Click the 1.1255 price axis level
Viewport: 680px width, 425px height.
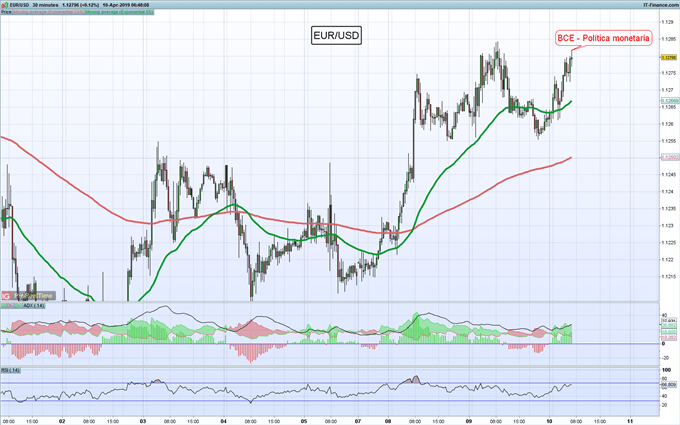(668, 141)
